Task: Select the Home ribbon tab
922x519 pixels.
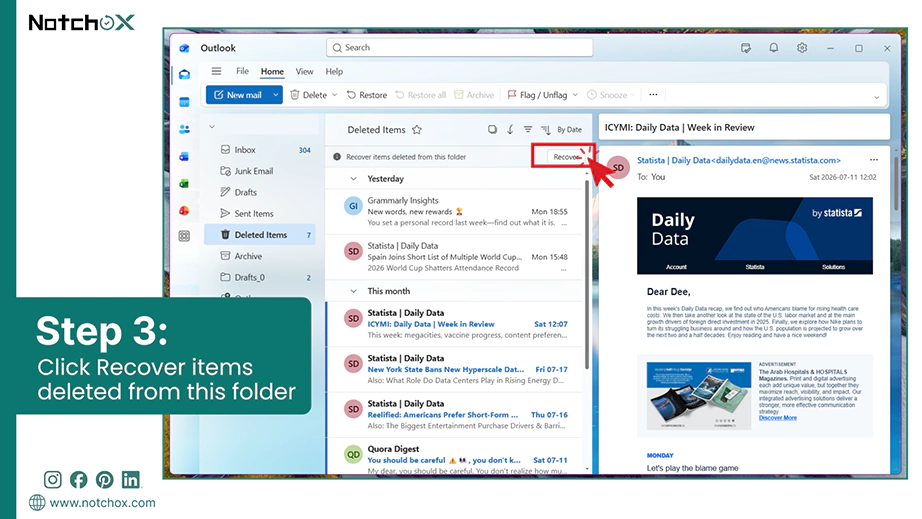Action: coord(272,71)
